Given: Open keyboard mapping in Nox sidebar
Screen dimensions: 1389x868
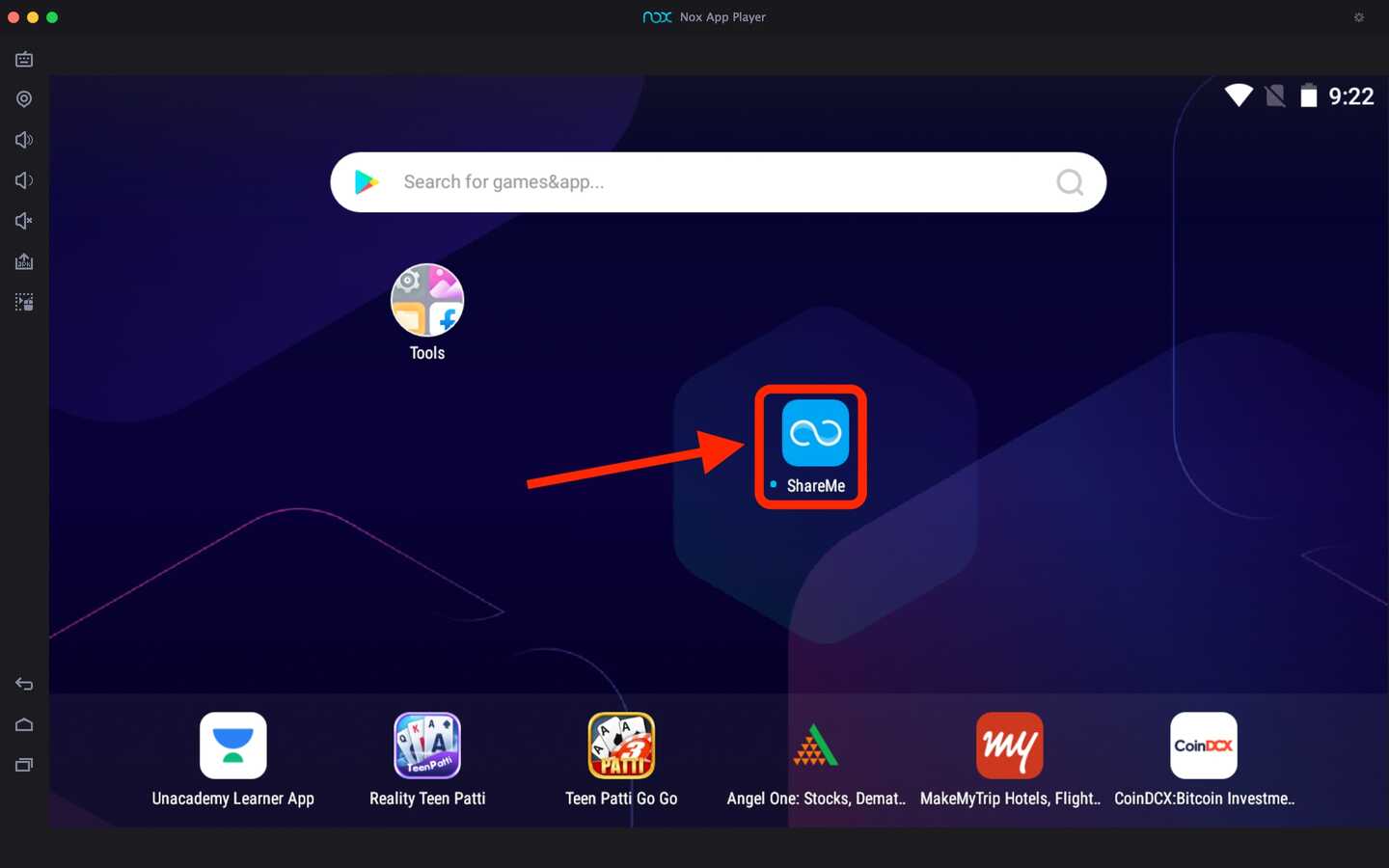Looking at the screenshot, I should 24,59.
